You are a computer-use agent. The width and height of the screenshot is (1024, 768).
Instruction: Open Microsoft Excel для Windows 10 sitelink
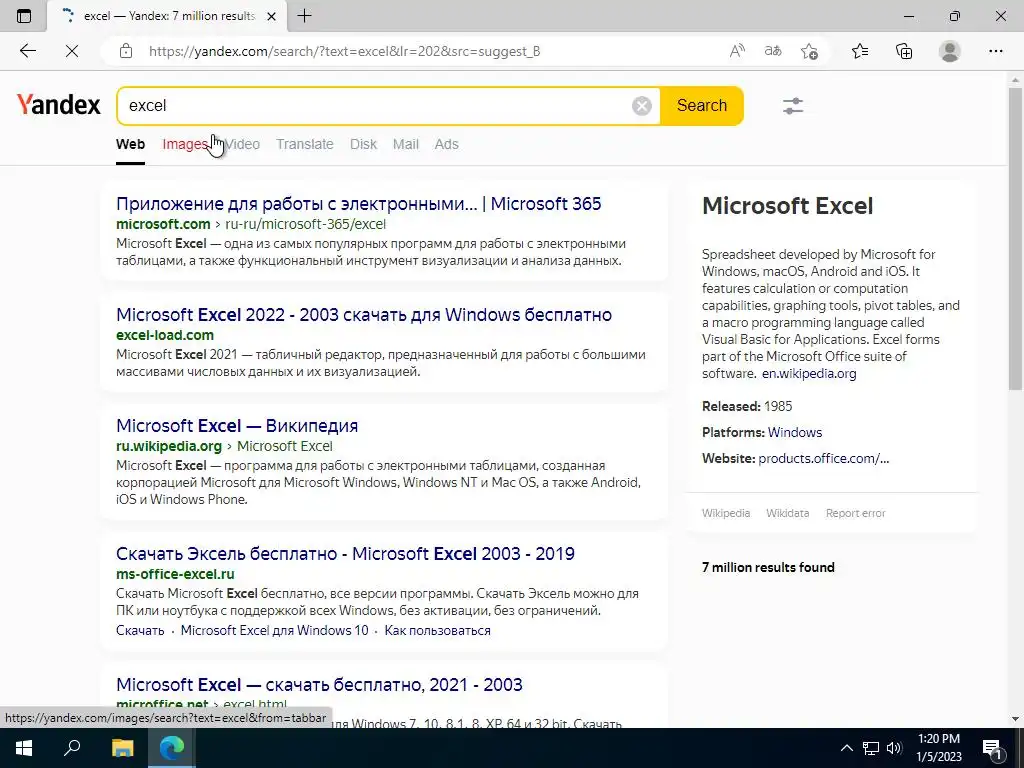pyautogui.click(x=274, y=631)
